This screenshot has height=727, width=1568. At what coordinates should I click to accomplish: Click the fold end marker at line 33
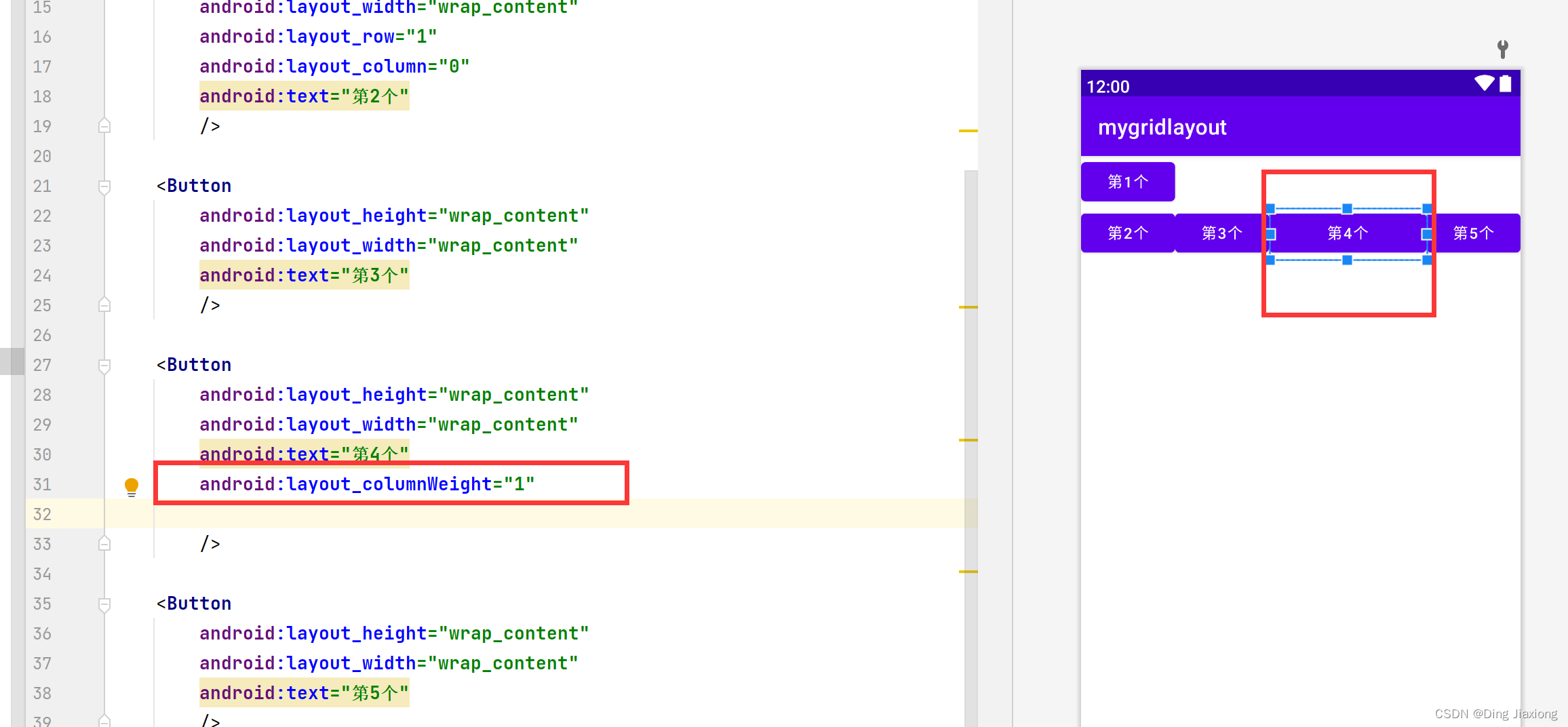104,544
